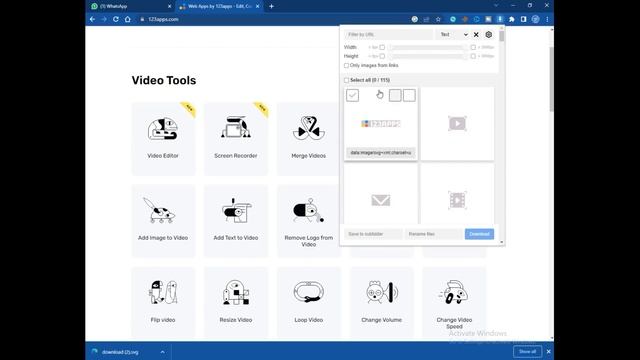The height and width of the screenshot is (360, 640).
Task: Enable the maximum Width checkbox
Action: pyautogui.click(x=473, y=47)
